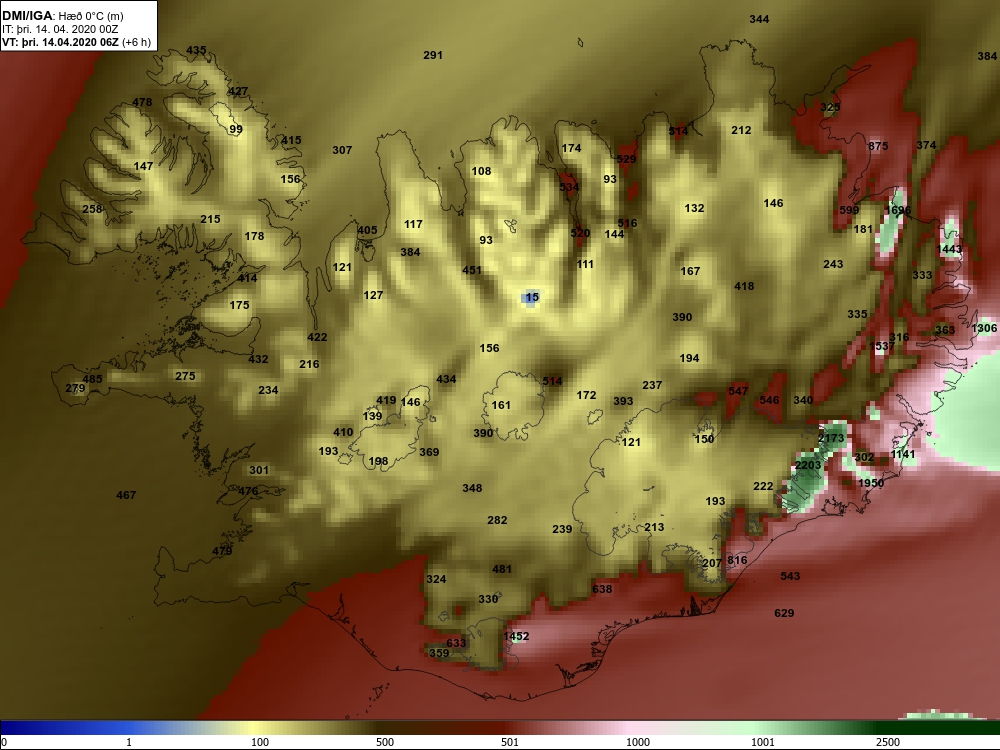Click the offshore value 543
The width and height of the screenshot is (1000, 750).
click(790, 576)
